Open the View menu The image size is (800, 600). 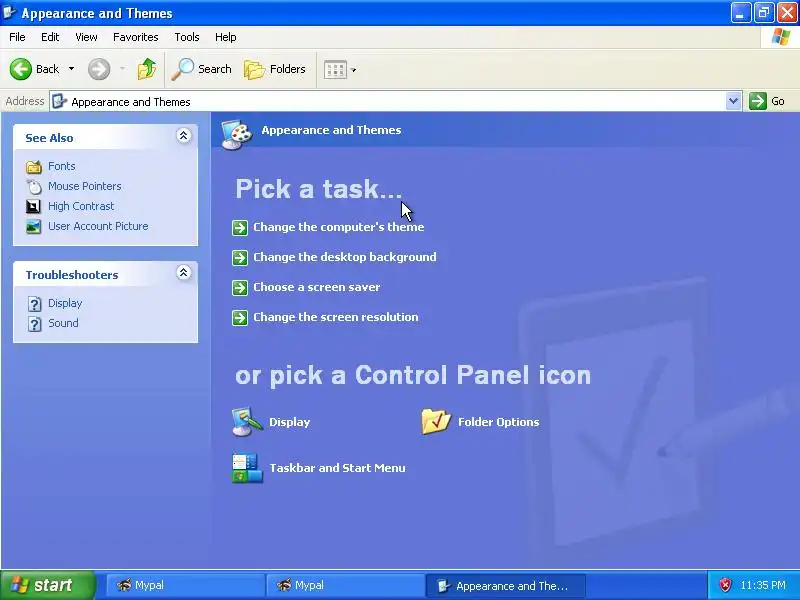tap(86, 37)
